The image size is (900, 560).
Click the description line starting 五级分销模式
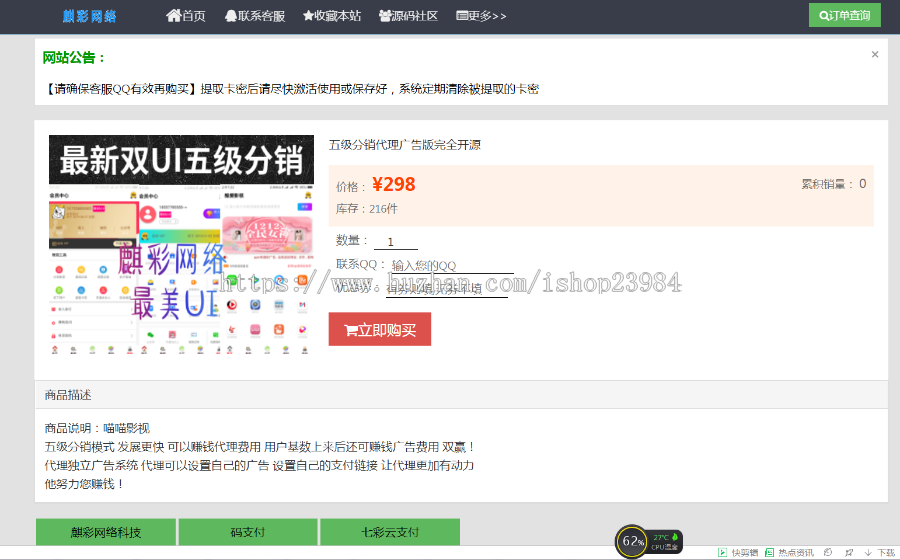tap(259, 447)
